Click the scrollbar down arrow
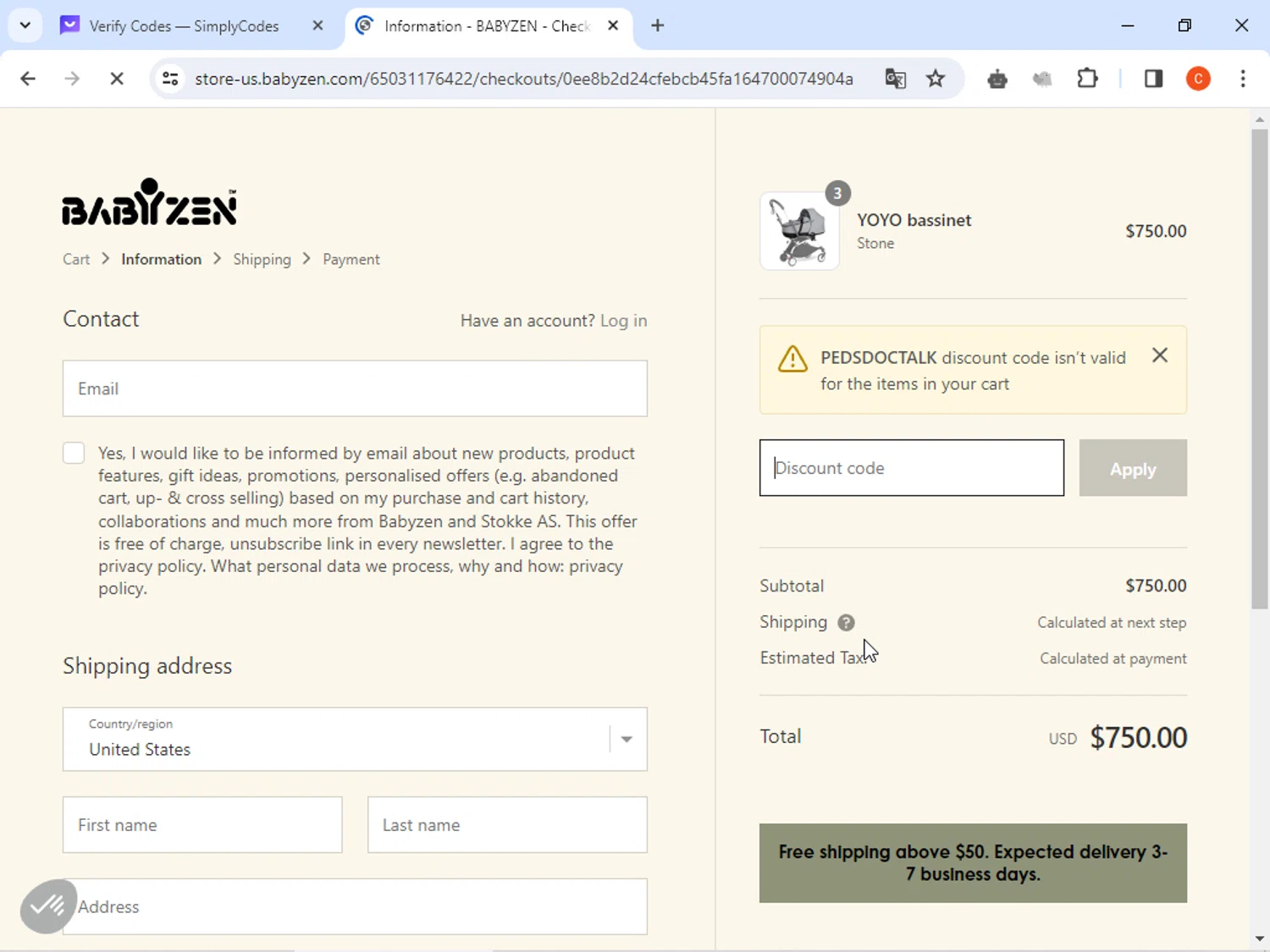The image size is (1270, 952). pos(1260,939)
